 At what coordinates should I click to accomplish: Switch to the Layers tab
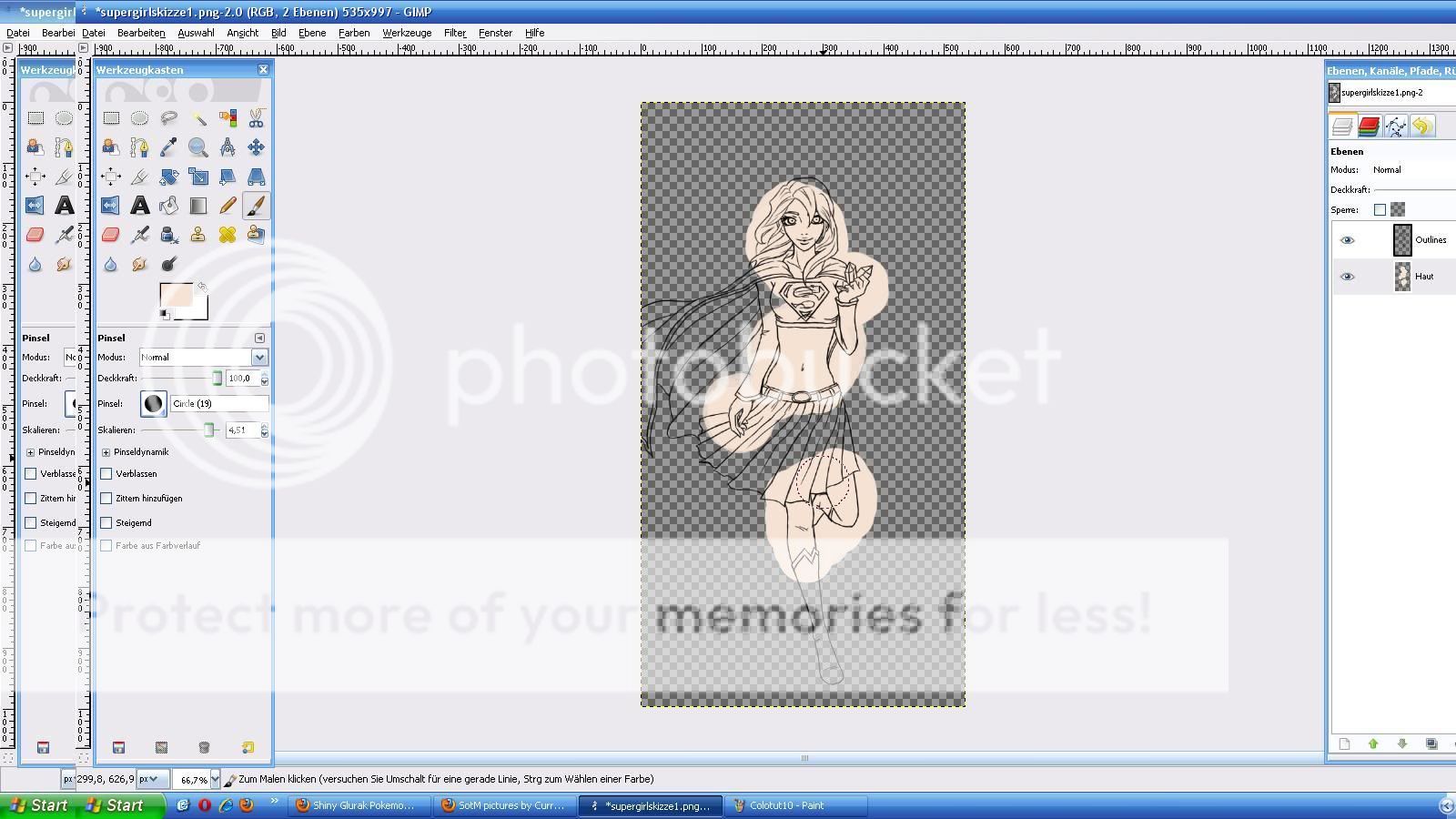pyautogui.click(x=1342, y=126)
